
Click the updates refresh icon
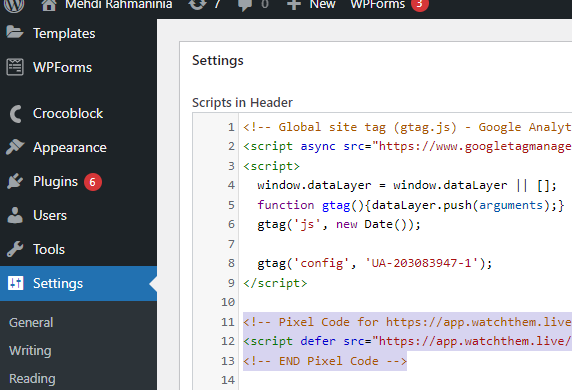pyautogui.click(x=197, y=5)
